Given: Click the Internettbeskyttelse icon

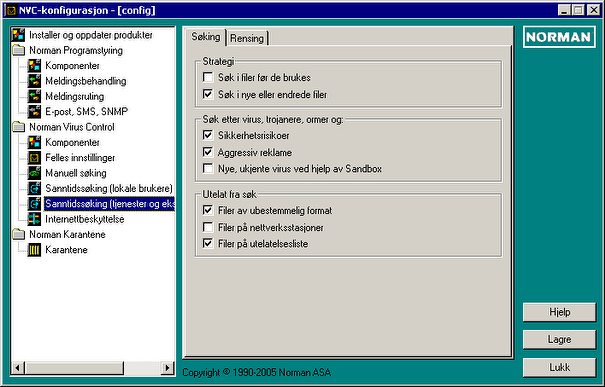Looking at the screenshot, I should 34,219.
